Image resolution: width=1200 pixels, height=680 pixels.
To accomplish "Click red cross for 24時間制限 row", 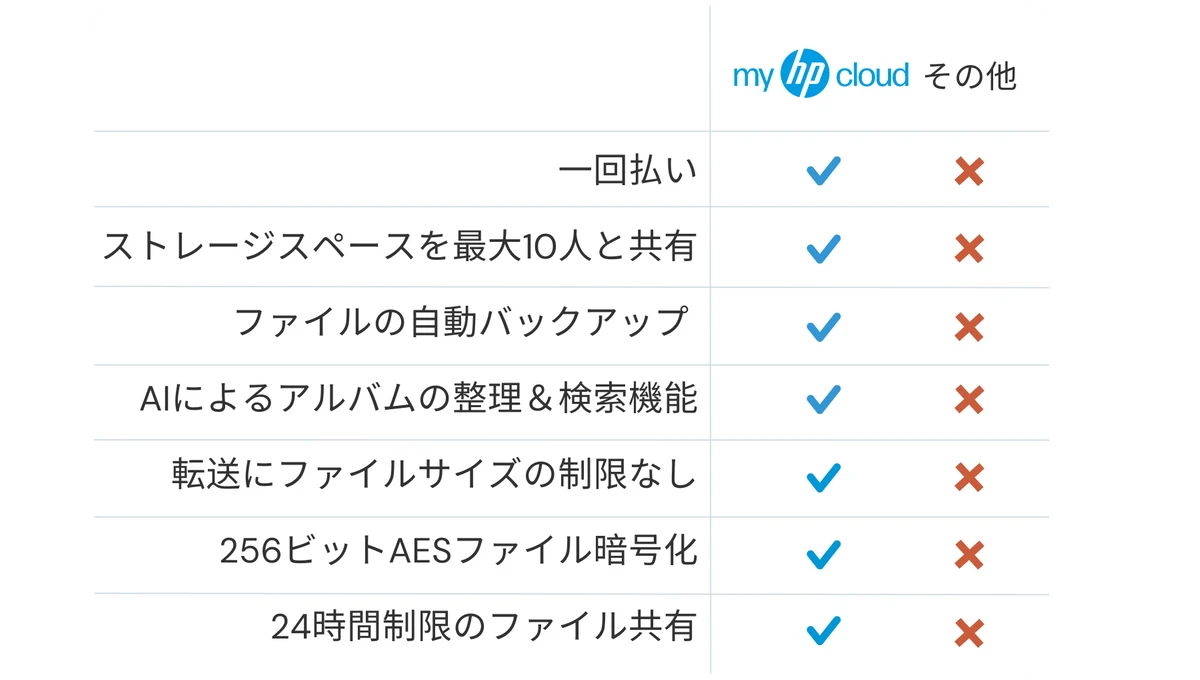I will 969,632.
